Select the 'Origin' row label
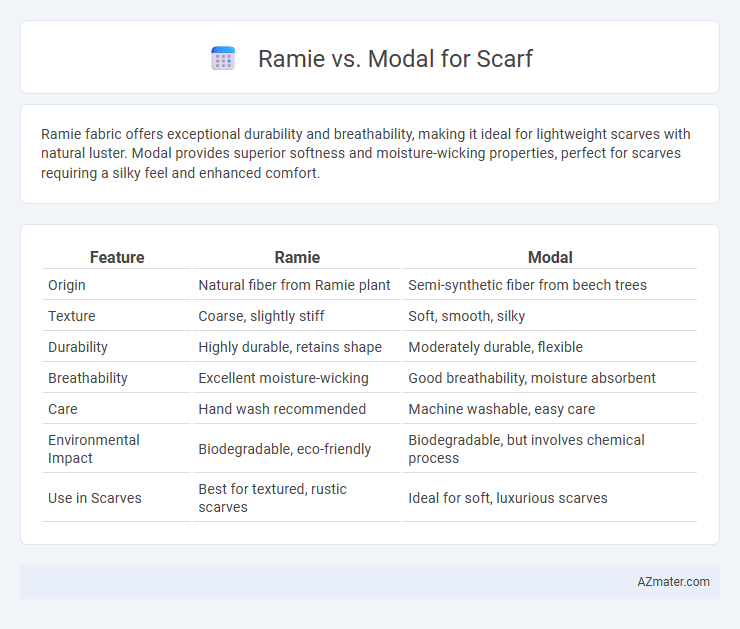The image size is (740, 629). point(67,285)
